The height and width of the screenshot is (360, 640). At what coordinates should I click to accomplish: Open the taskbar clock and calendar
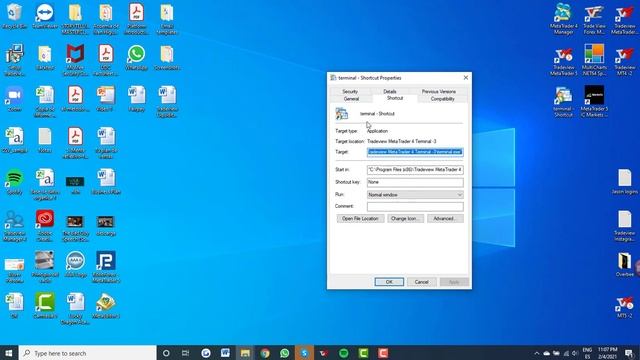pos(607,353)
